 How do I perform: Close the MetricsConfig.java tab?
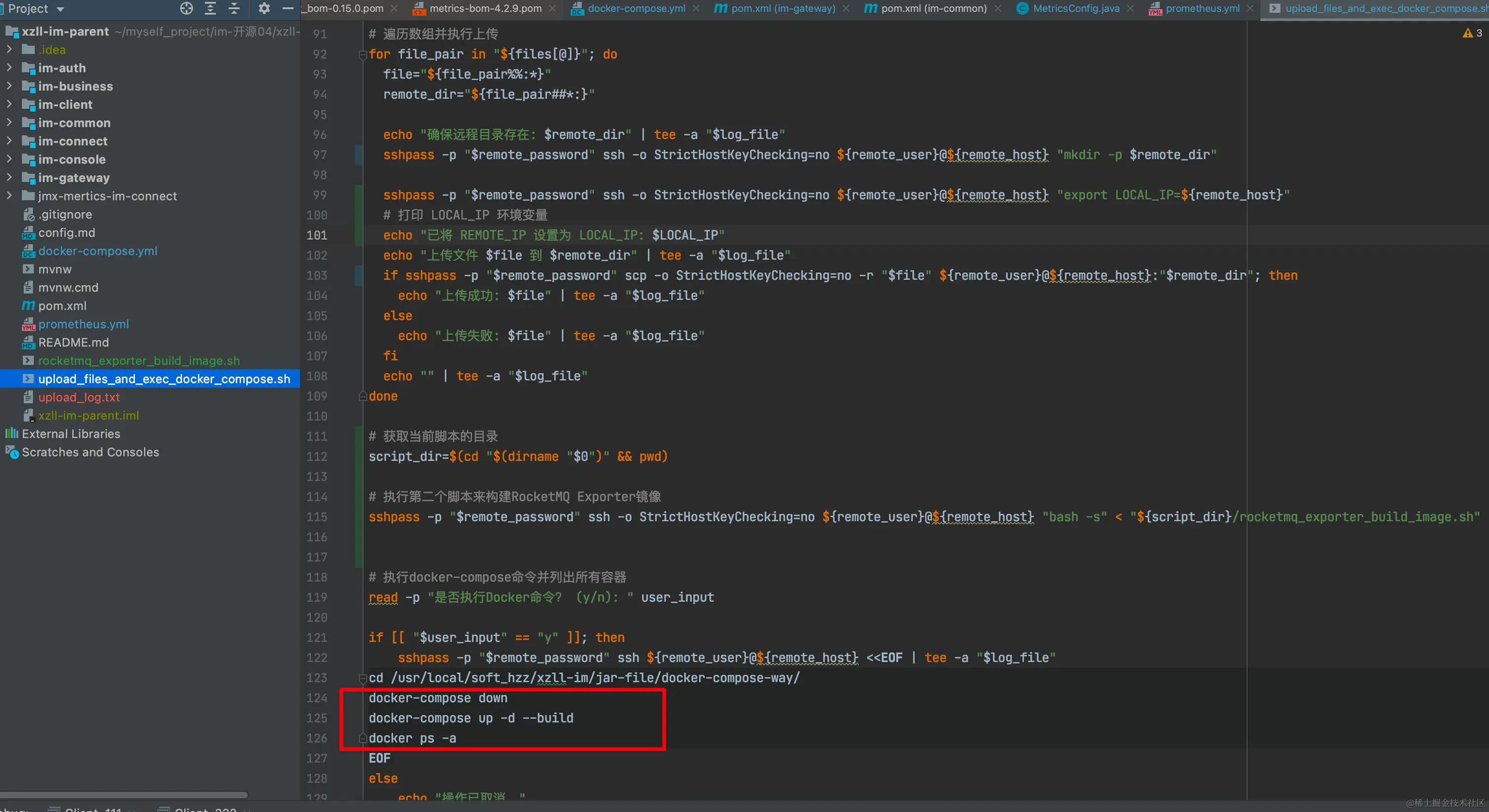tap(1131, 8)
